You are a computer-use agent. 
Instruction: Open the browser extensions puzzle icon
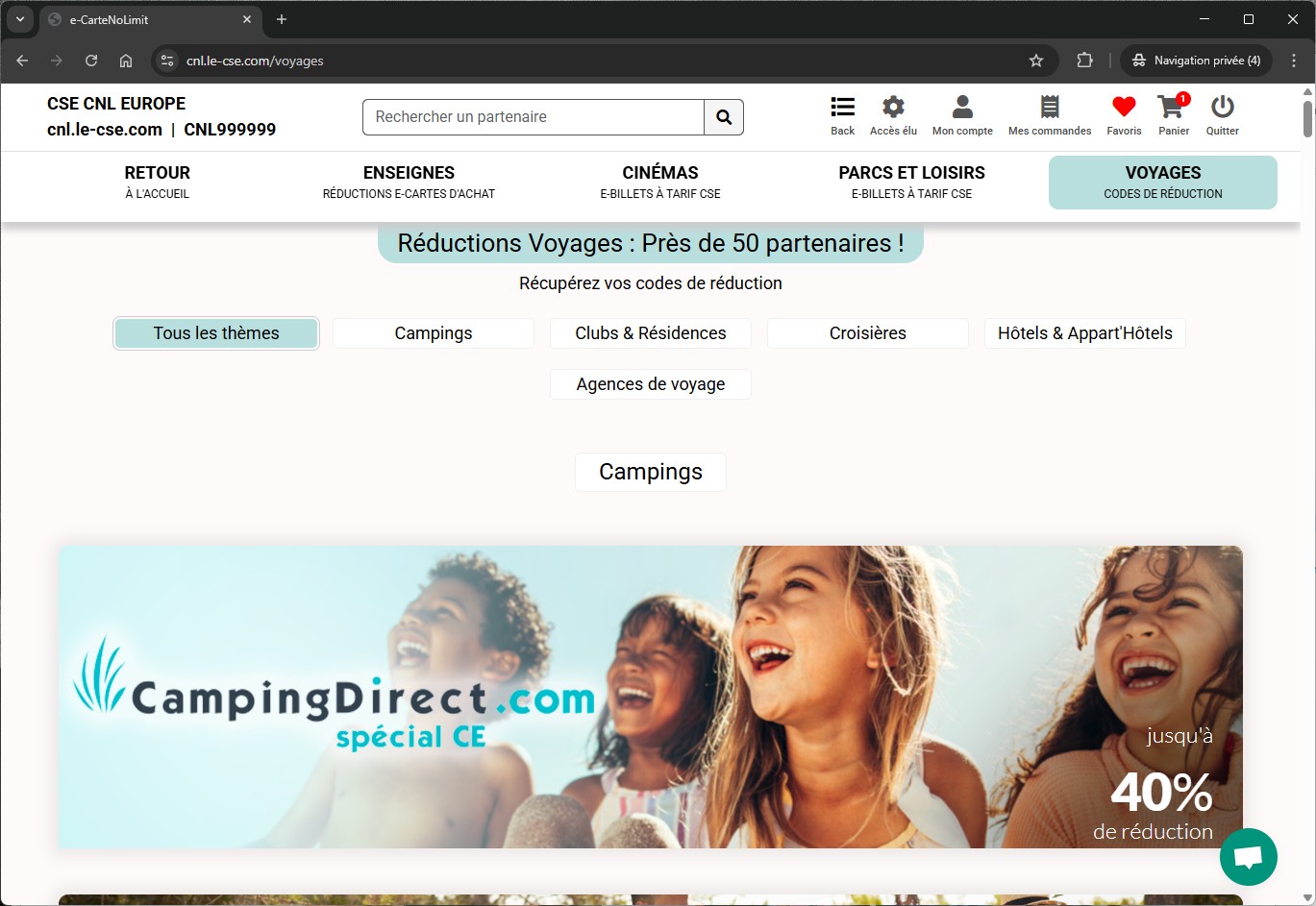click(x=1084, y=61)
